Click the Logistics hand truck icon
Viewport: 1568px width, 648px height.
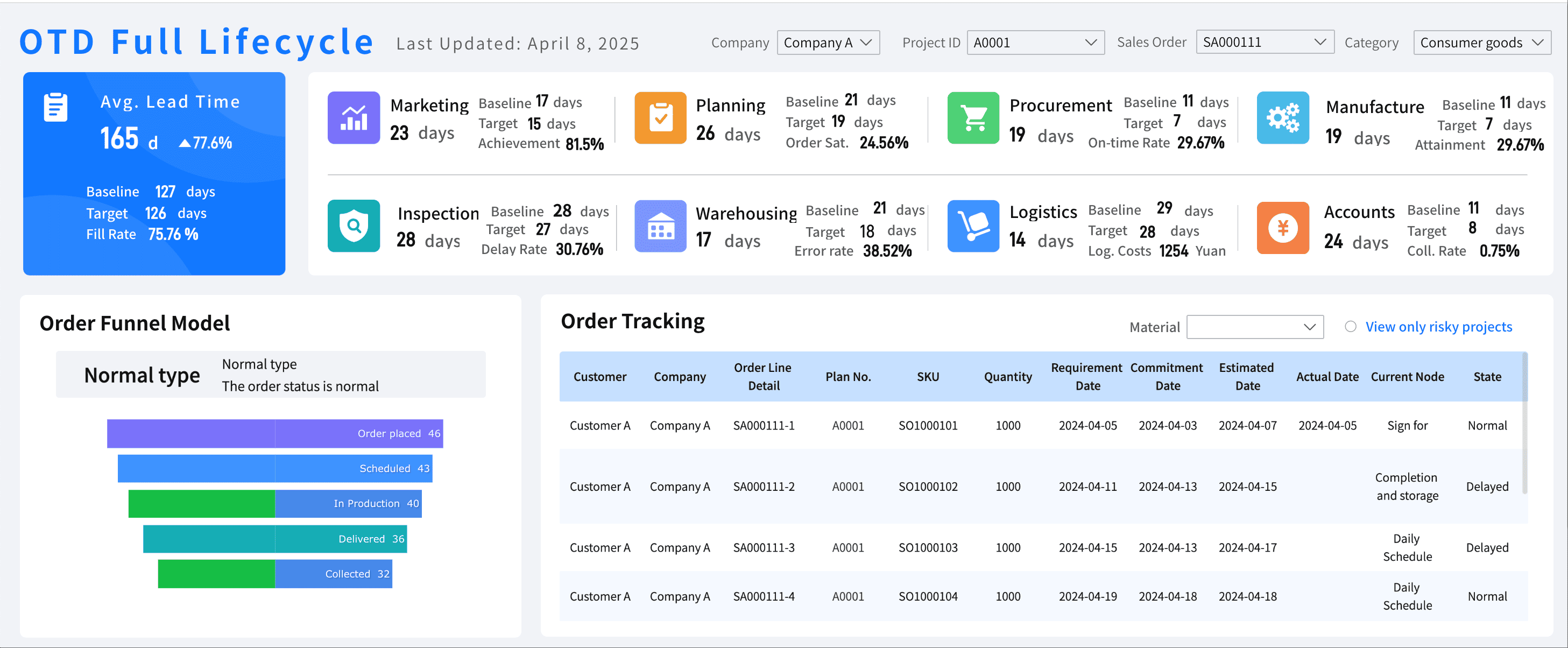pyautogui.click(x=973, y=227)
